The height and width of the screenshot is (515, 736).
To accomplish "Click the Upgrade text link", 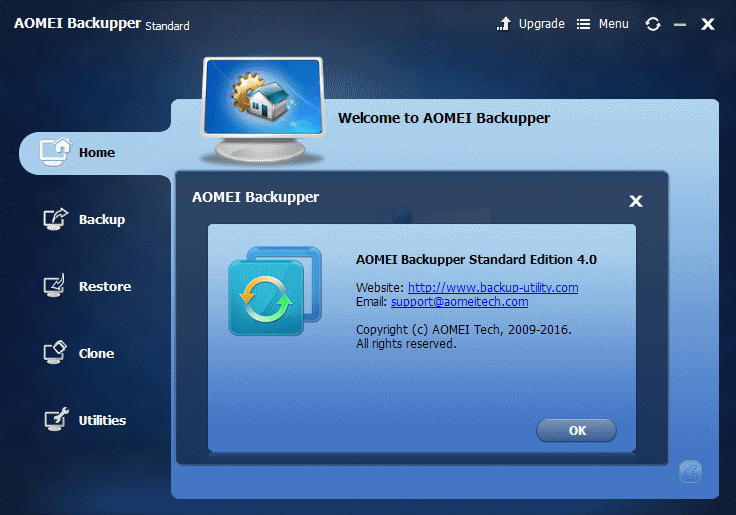I will (542, 24).
